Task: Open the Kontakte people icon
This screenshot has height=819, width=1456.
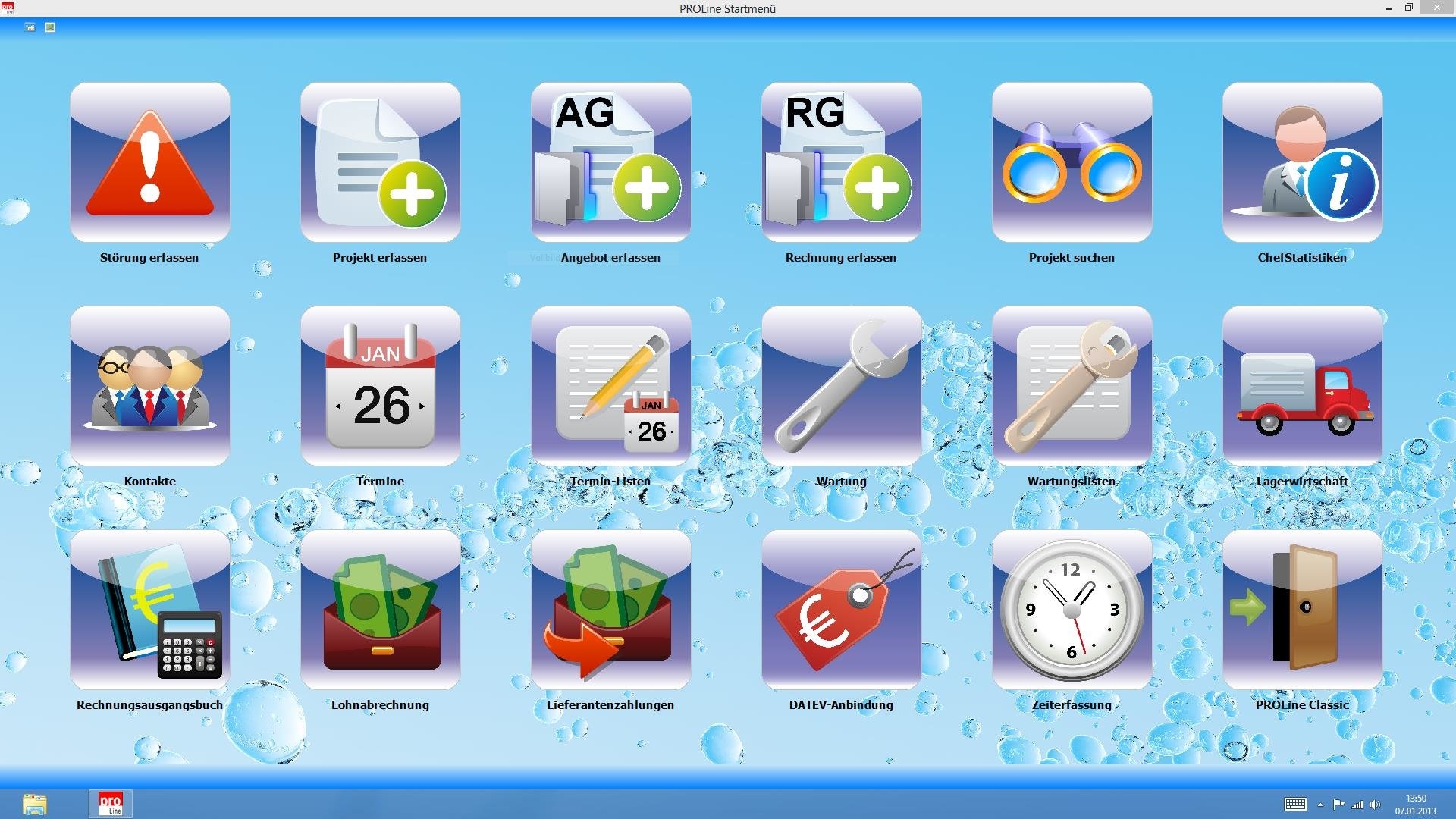Action: tap(150, 386)
